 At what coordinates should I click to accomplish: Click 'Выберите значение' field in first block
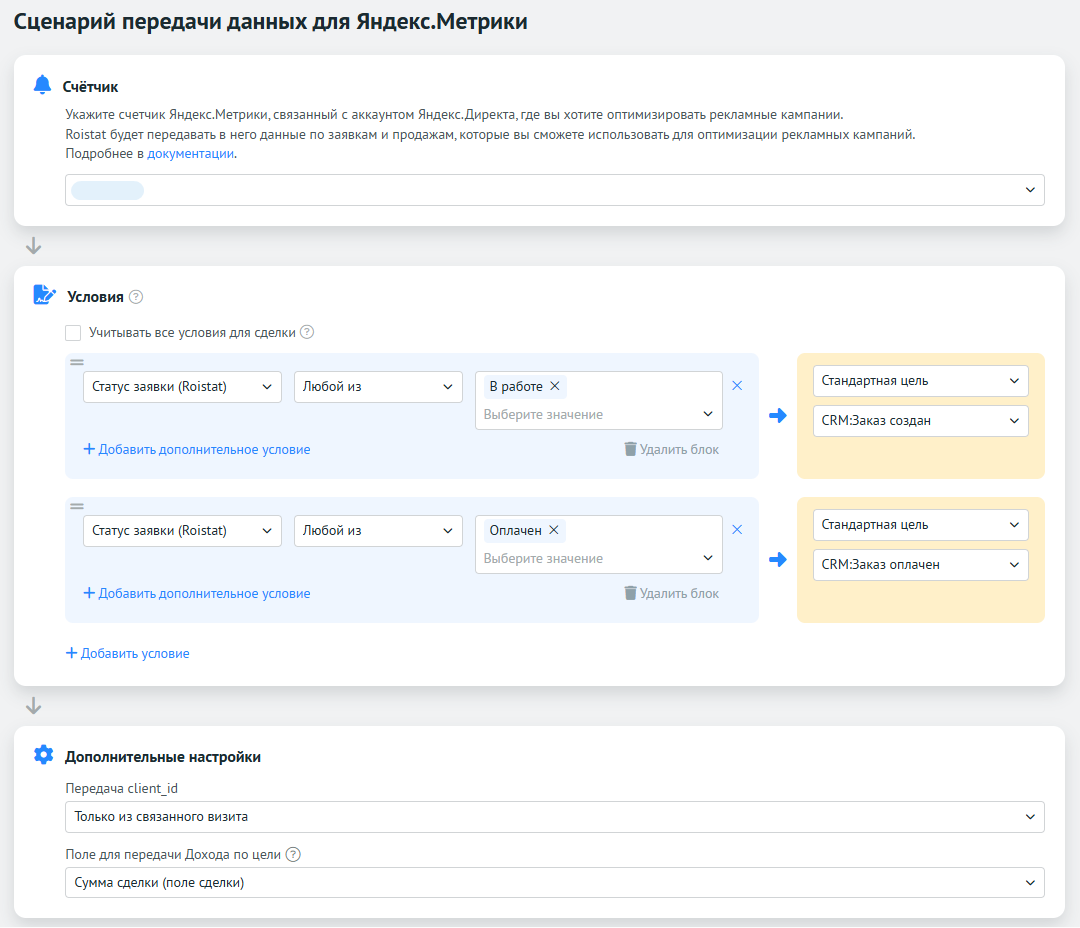590,414
